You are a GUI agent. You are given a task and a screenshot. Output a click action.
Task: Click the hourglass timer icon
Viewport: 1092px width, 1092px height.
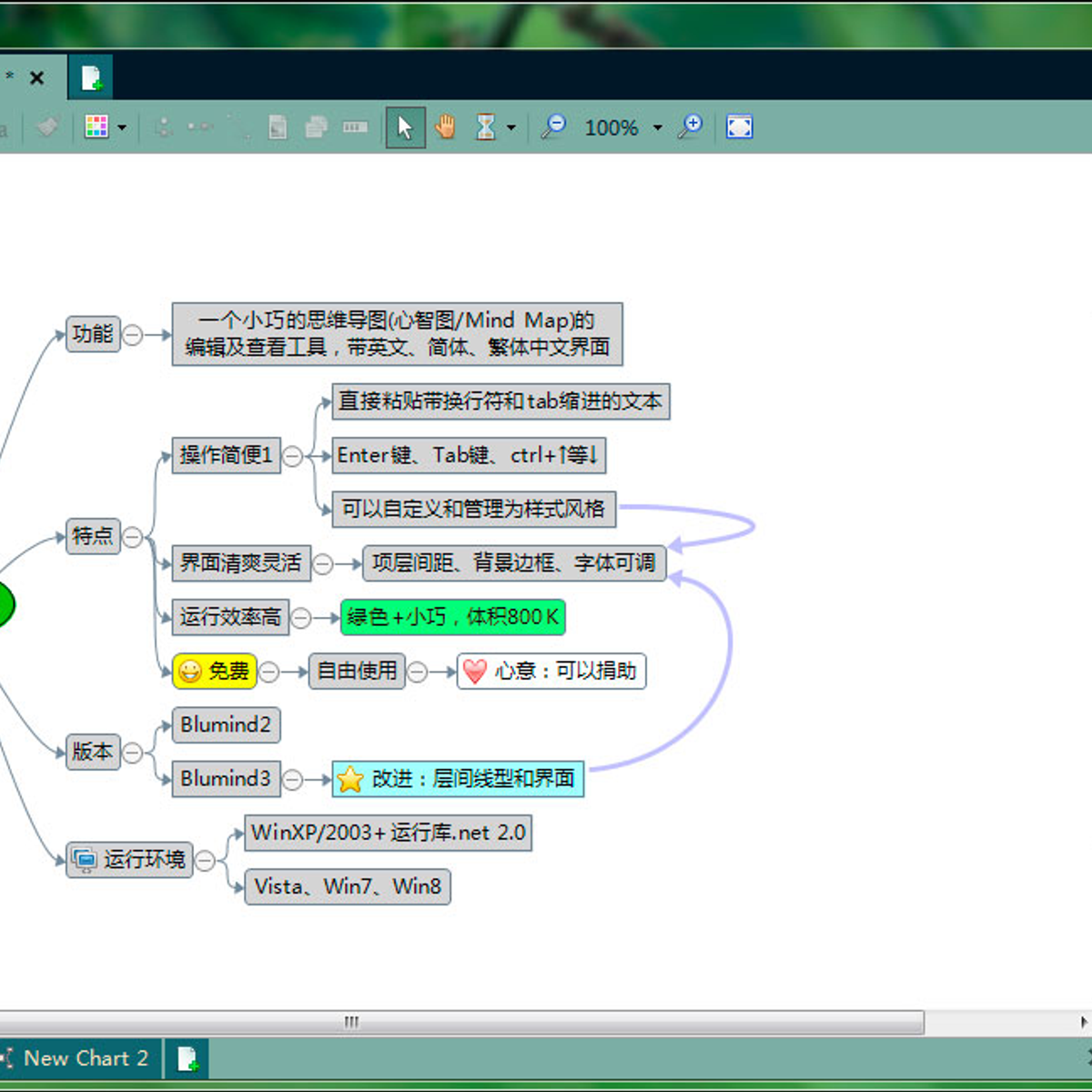(x=486, y=127)
